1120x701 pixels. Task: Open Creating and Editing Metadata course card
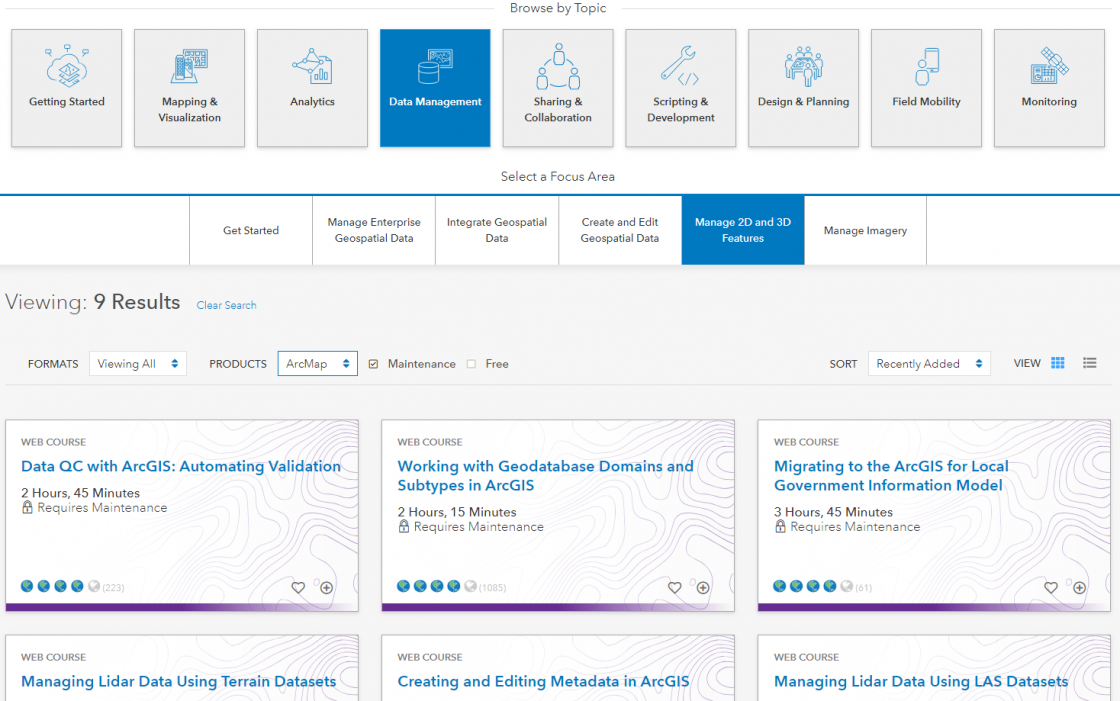point(543,682)
